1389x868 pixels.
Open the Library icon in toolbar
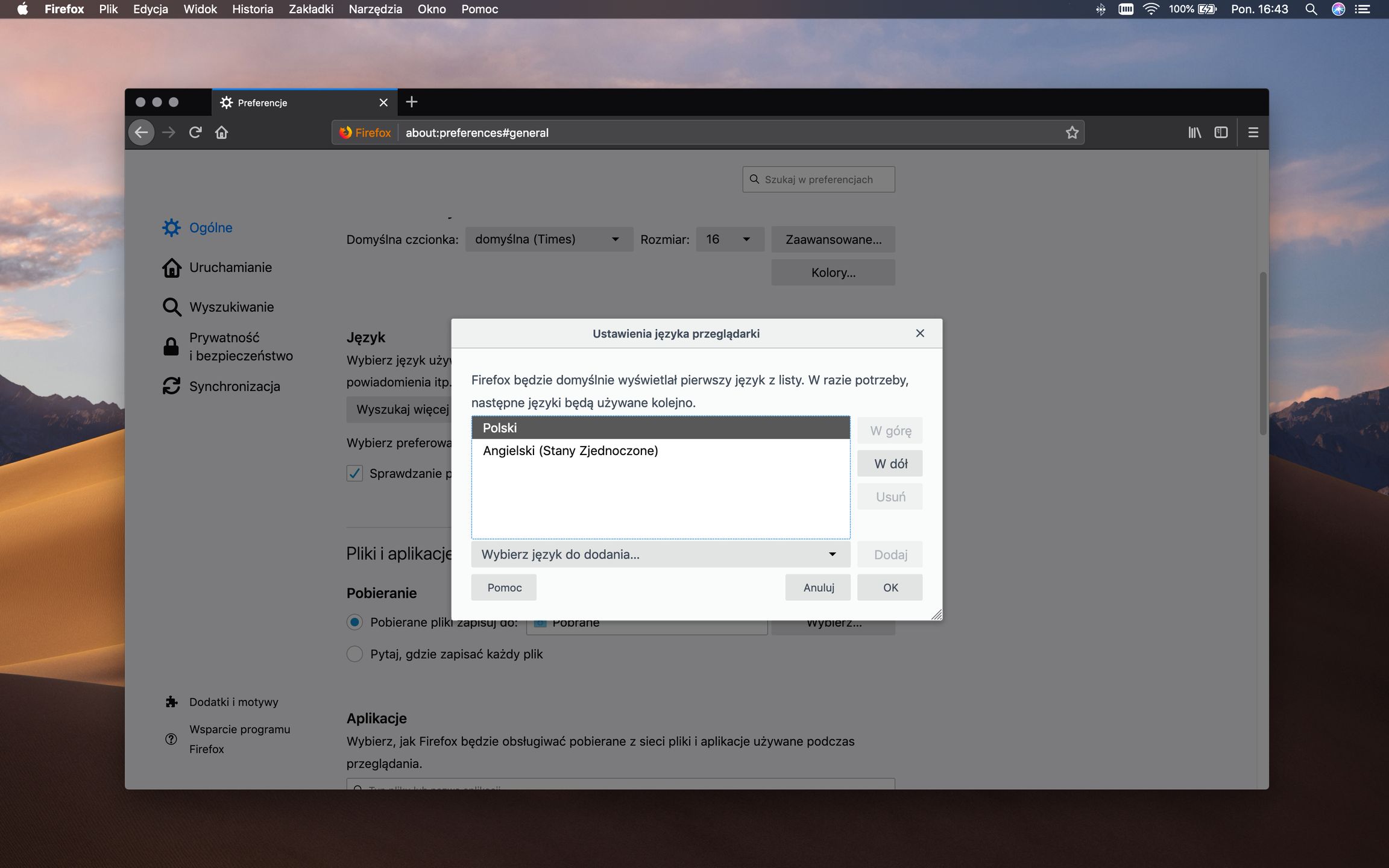(1194, 133)
